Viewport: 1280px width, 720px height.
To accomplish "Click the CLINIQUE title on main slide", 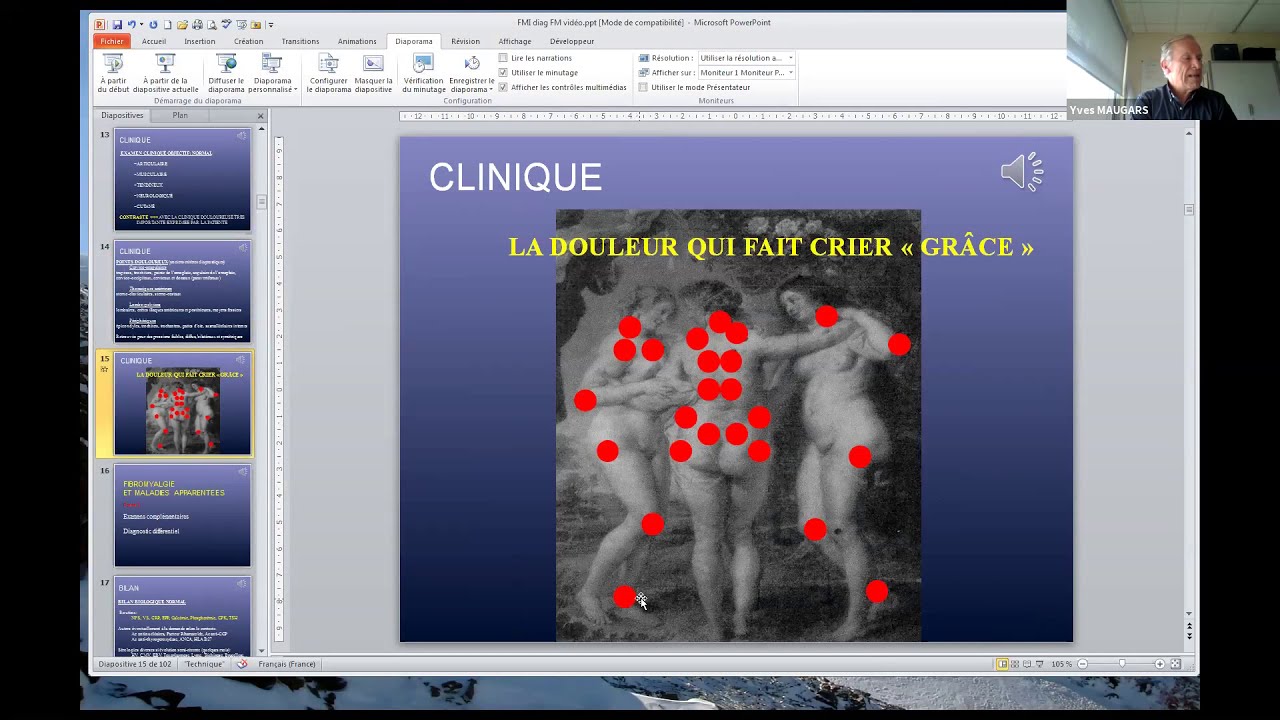I will [515, 178].
